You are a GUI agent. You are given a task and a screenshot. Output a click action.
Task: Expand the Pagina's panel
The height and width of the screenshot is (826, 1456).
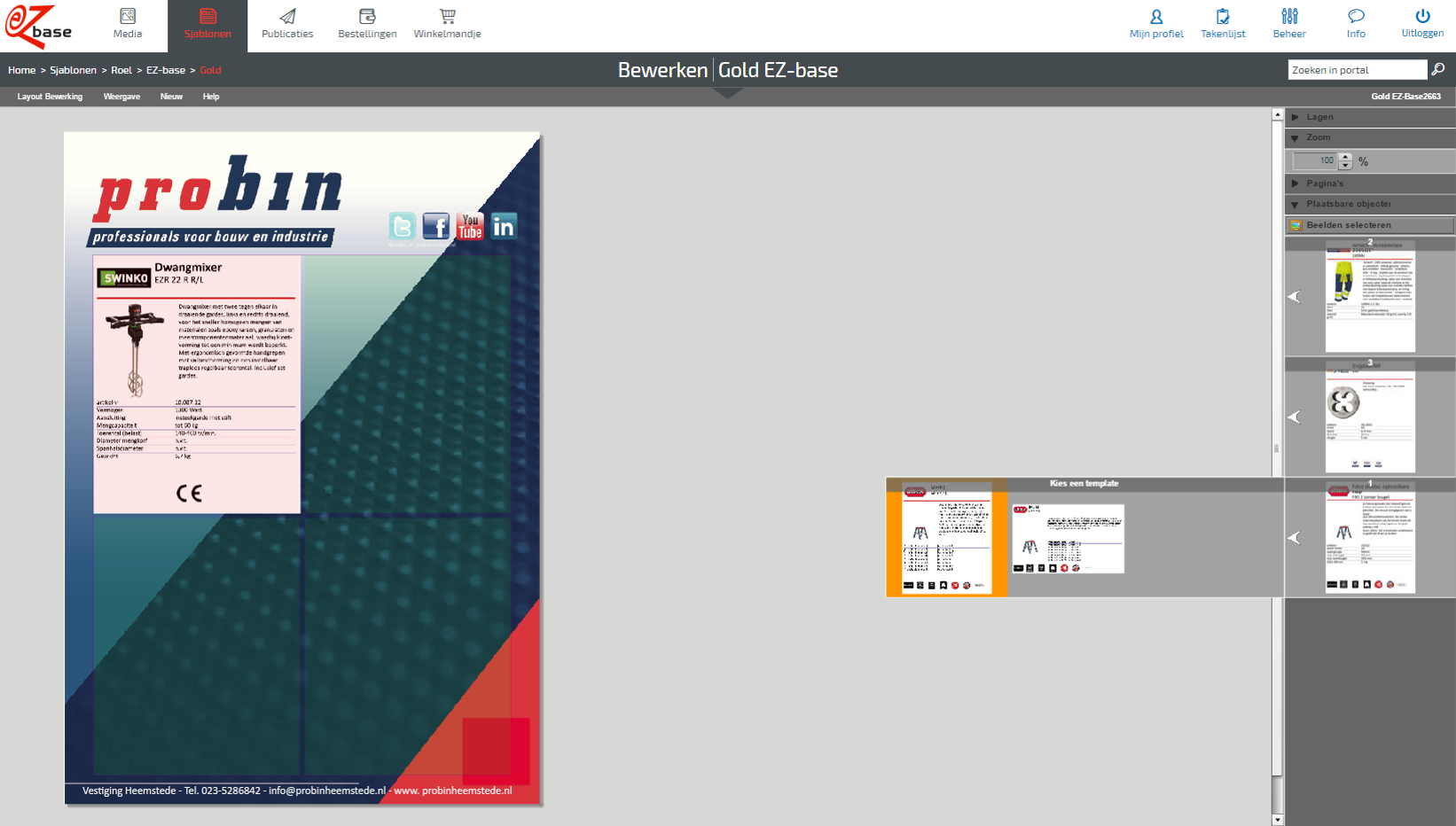click(x=1370, y=183)
